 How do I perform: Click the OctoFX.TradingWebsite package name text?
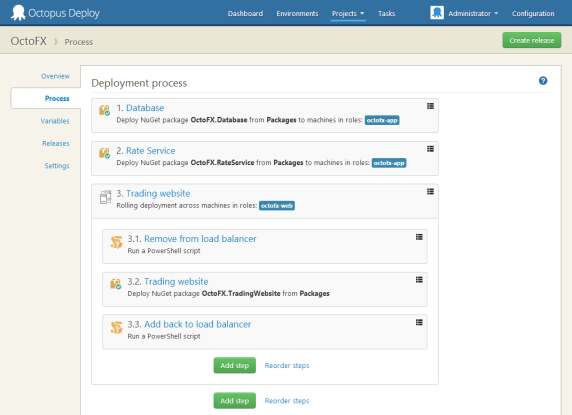coord(241,294)
